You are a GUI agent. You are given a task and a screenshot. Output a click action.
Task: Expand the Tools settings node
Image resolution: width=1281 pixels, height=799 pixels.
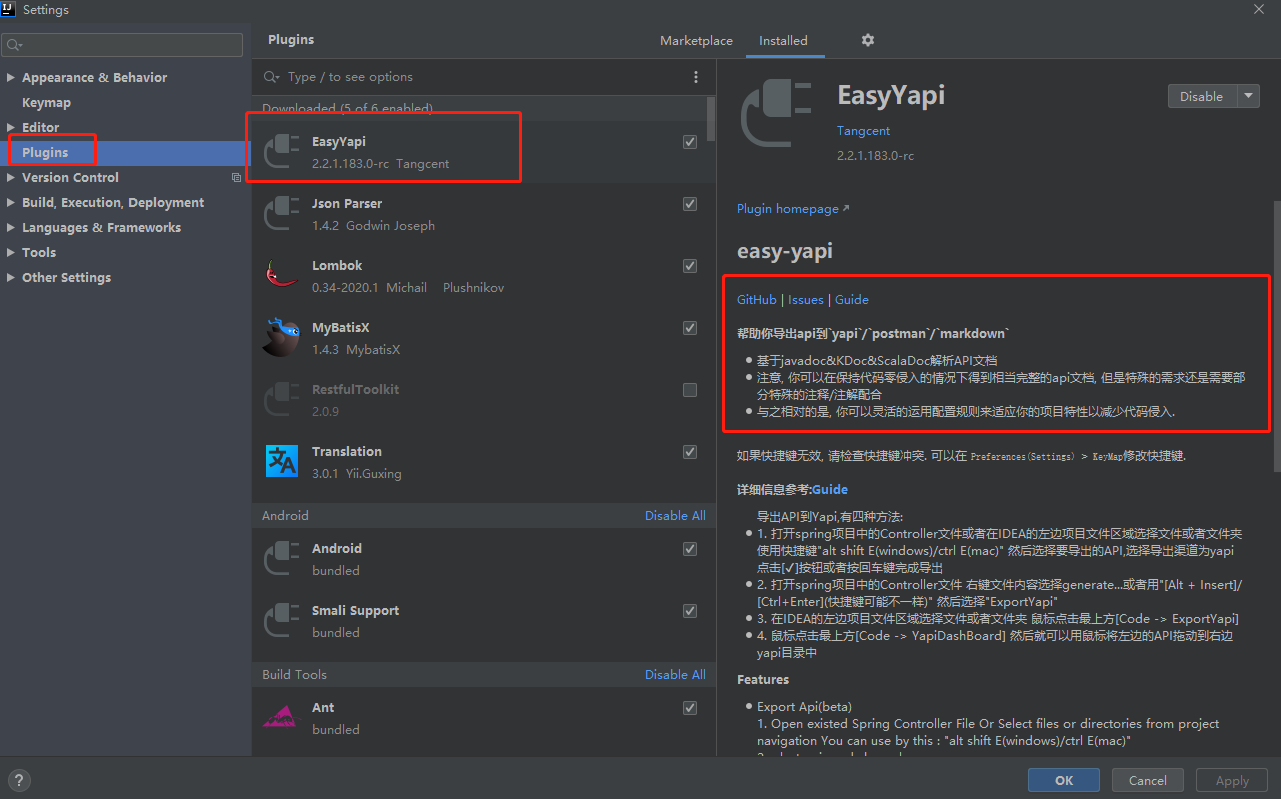(11, 253)
